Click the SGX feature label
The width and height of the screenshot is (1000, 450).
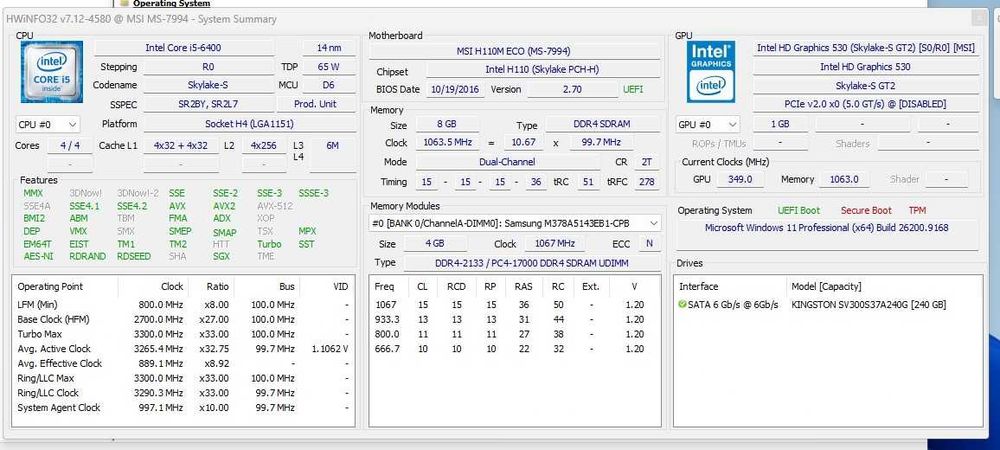click(222, 256)
